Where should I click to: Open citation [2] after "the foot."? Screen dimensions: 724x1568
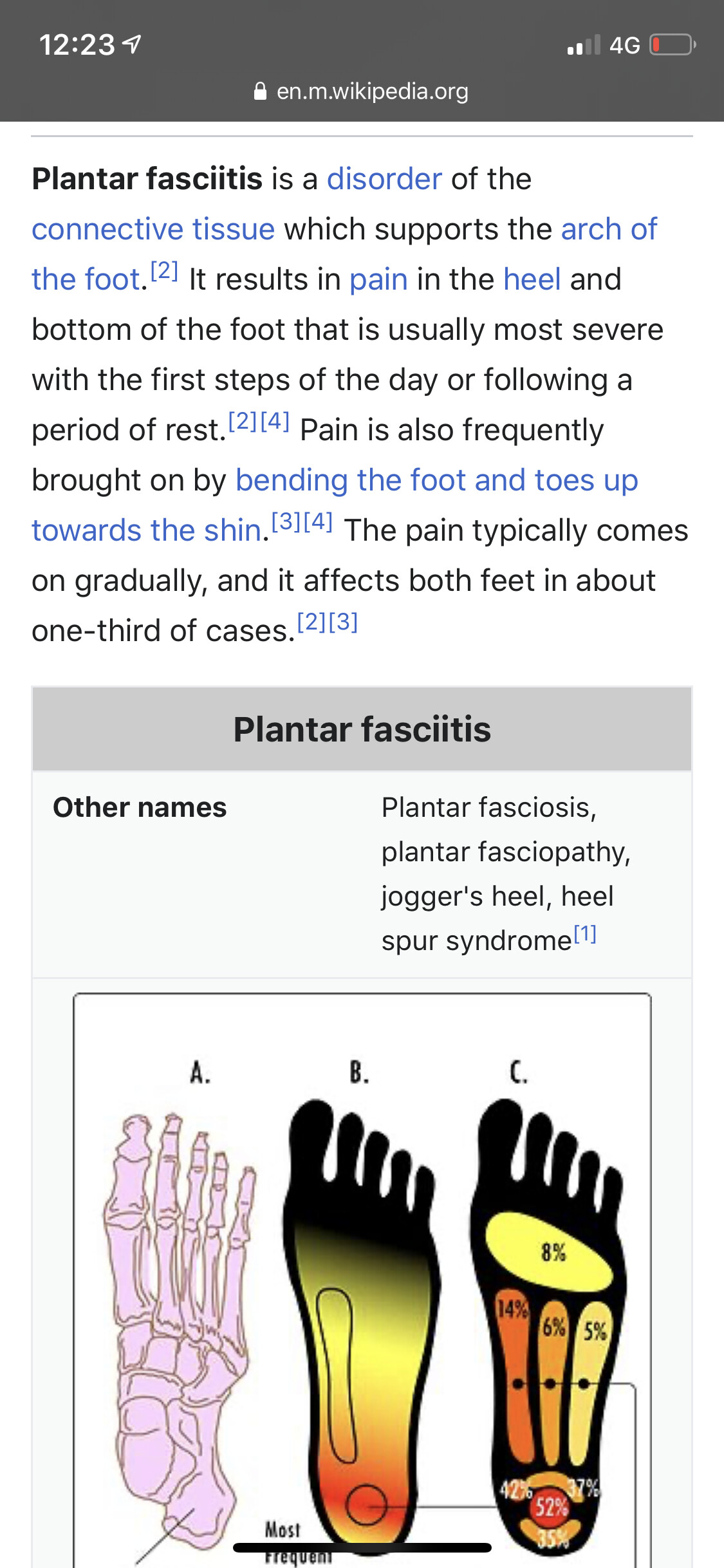coord(164,271)
